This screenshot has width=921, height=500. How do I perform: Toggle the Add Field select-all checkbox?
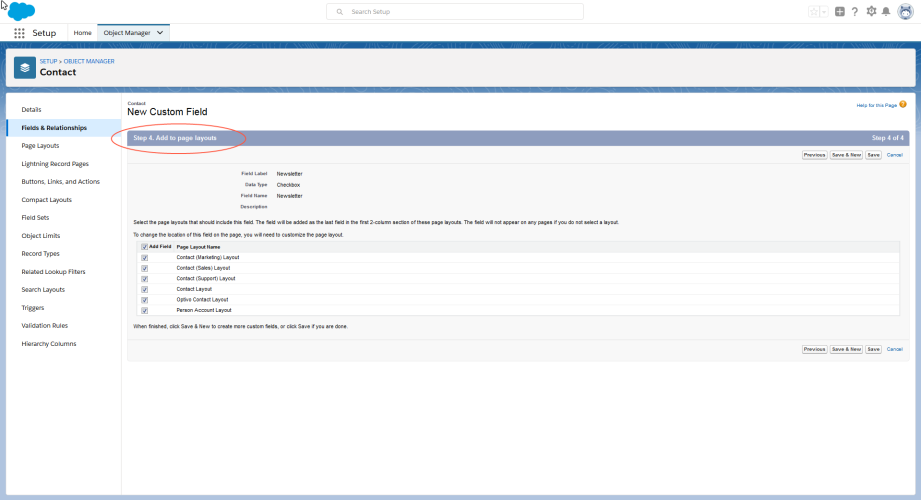[x=145, y=246]
